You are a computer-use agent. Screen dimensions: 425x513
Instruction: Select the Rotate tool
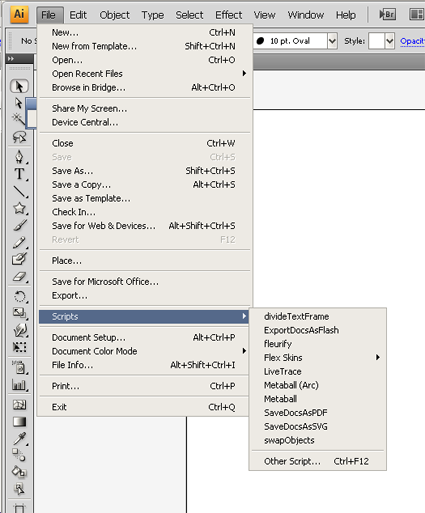19,296
